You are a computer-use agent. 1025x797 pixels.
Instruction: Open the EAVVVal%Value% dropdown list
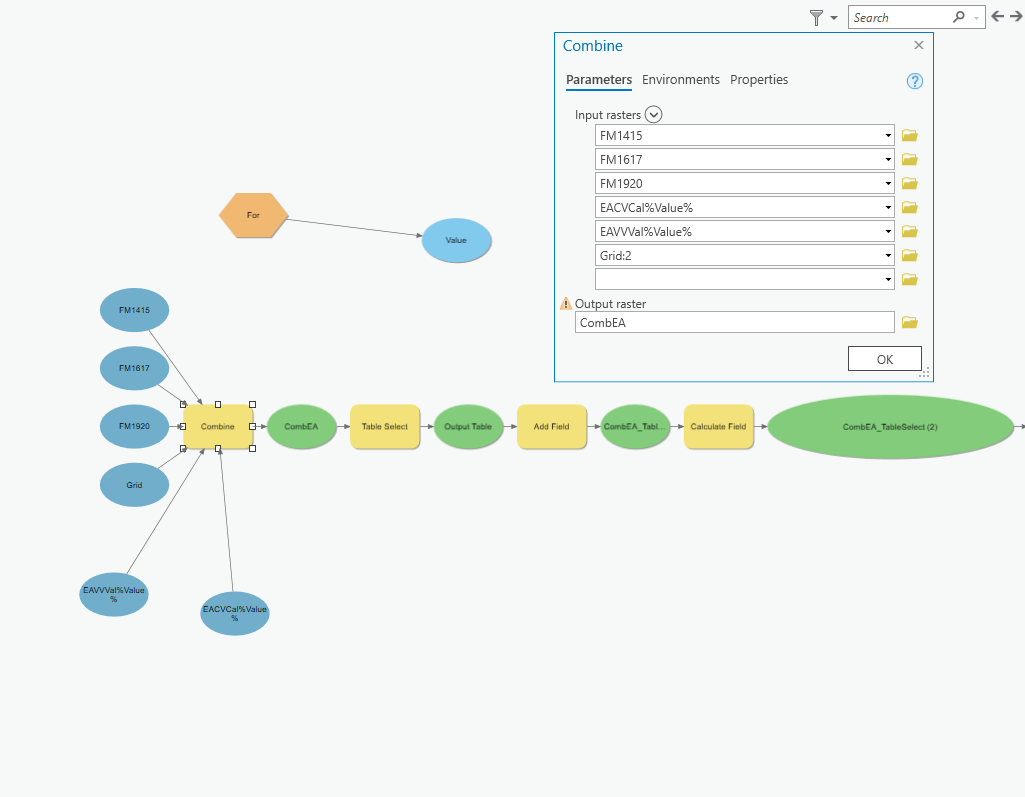coord(887,231)
